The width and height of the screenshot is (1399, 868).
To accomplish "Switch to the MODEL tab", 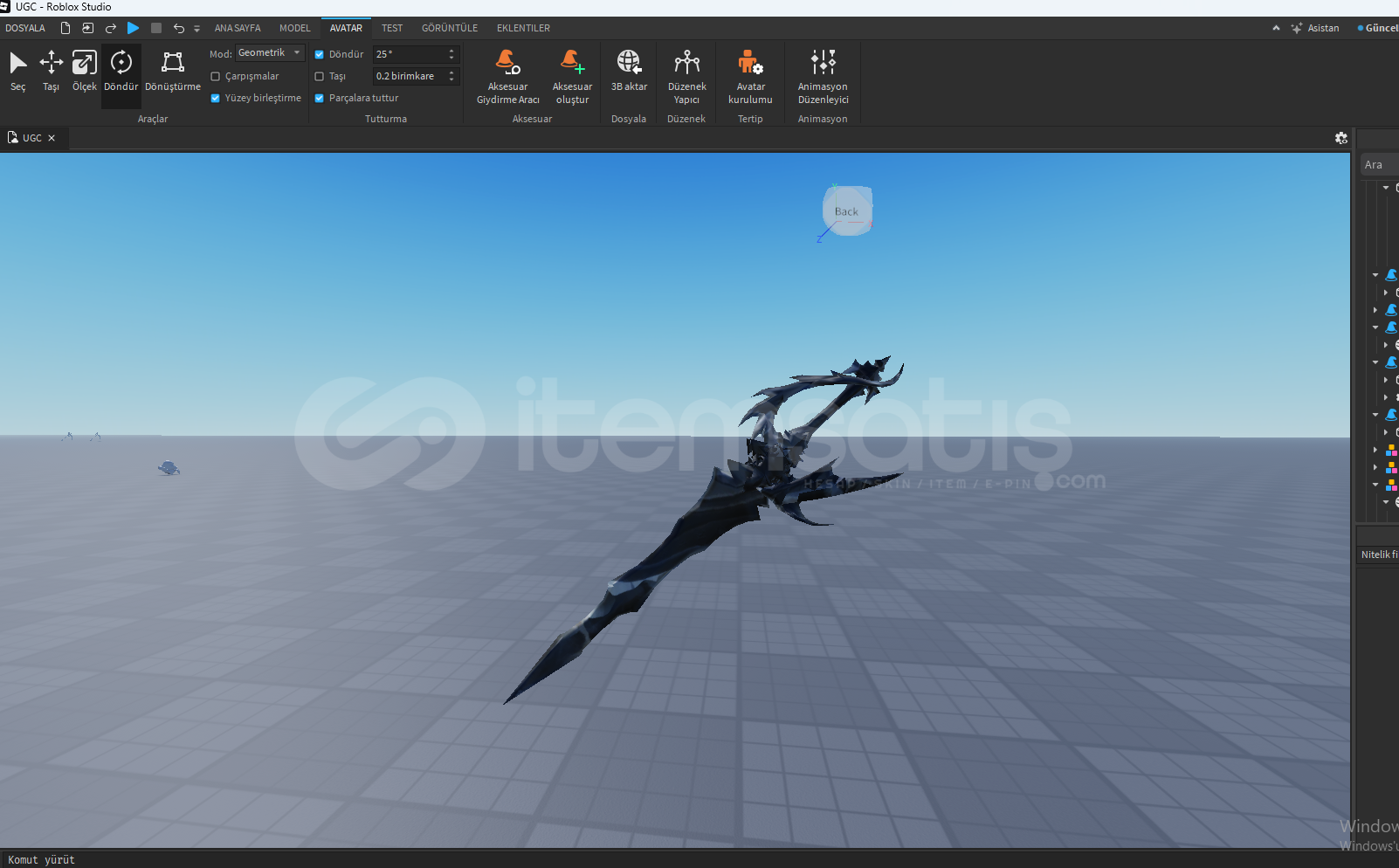I will coord(295,28).
